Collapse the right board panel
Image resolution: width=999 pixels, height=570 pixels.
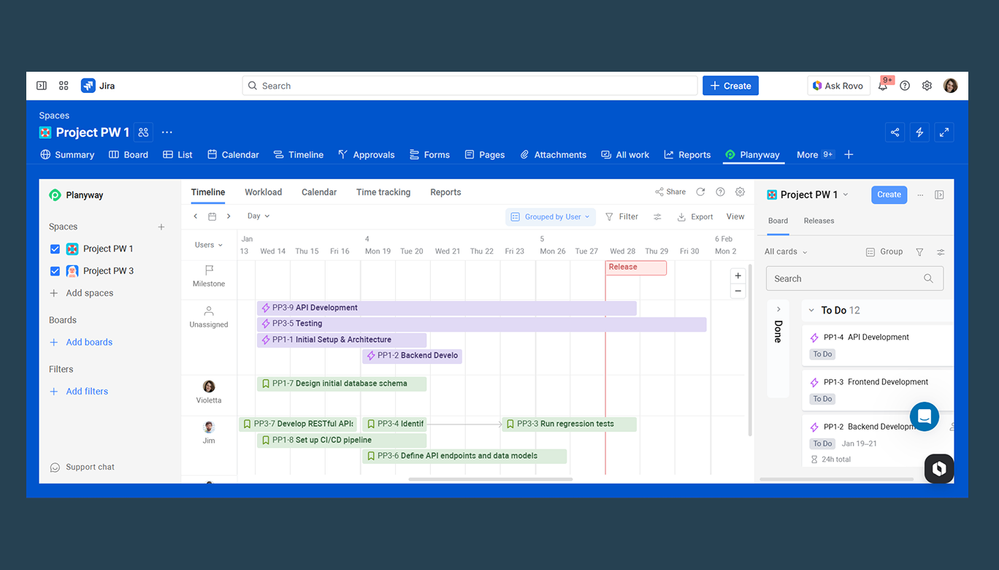point(939,195)
